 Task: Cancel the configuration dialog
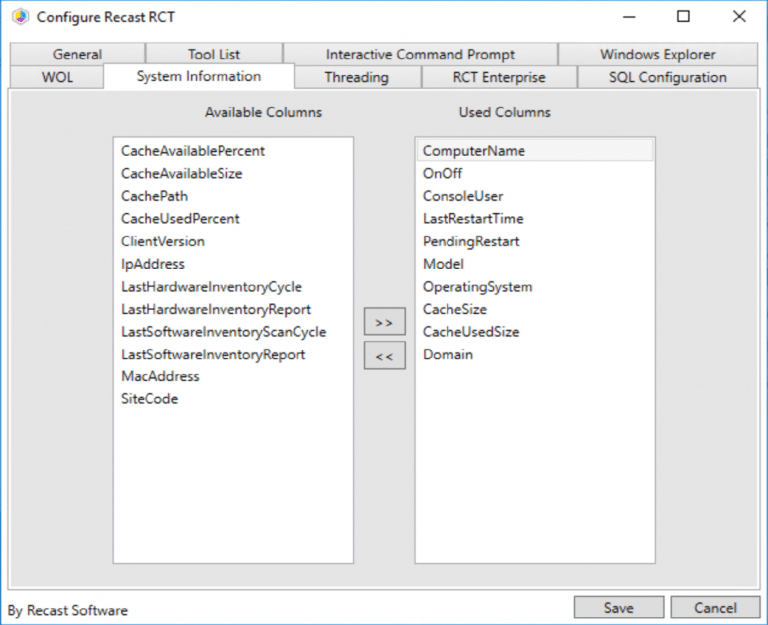point(715,607)
